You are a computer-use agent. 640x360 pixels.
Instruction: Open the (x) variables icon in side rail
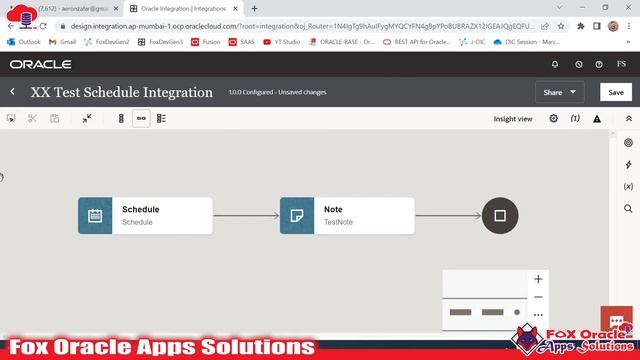pos(628,187)
